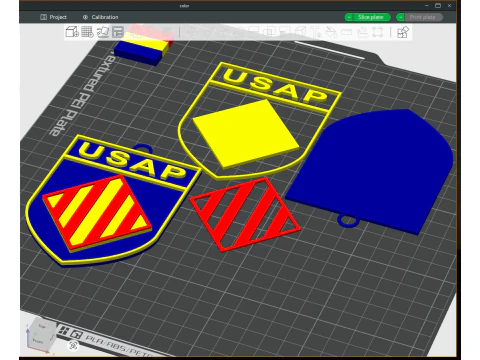Maximize the slicer window
The height and width of the screenshot is (360, 480).
point(438,6)
